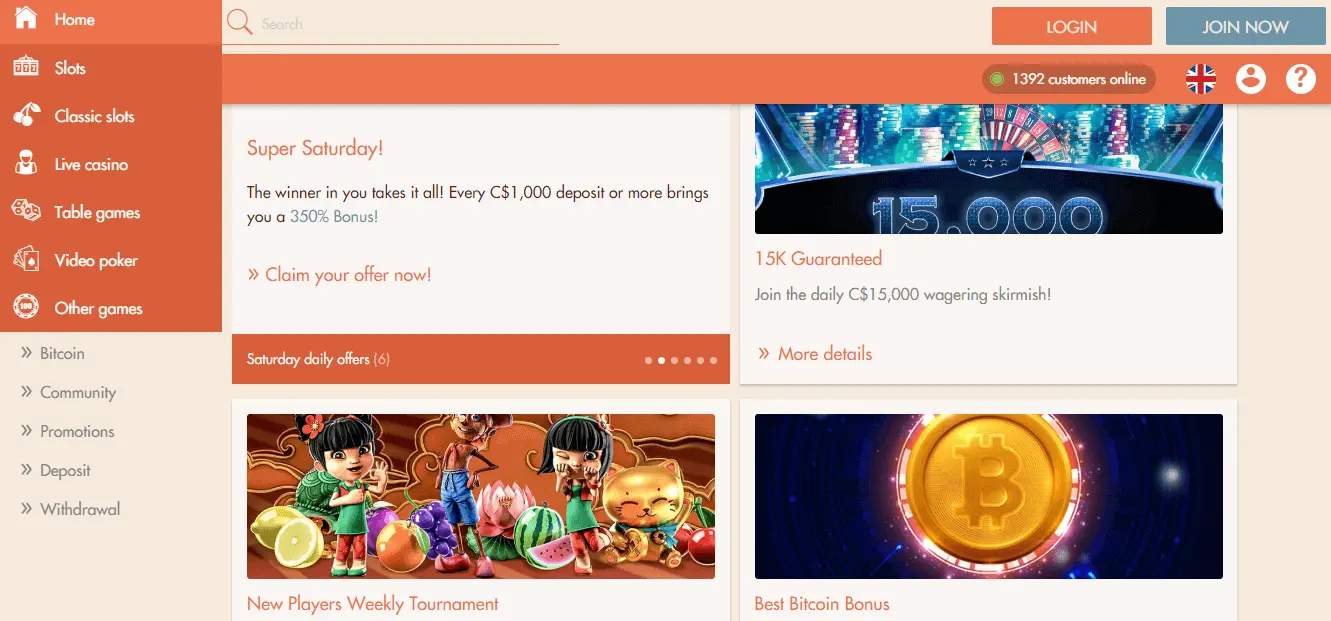Jump to the last carousel dot of daily offers
Screen dimensions: 1331x621
pos(713,360)
